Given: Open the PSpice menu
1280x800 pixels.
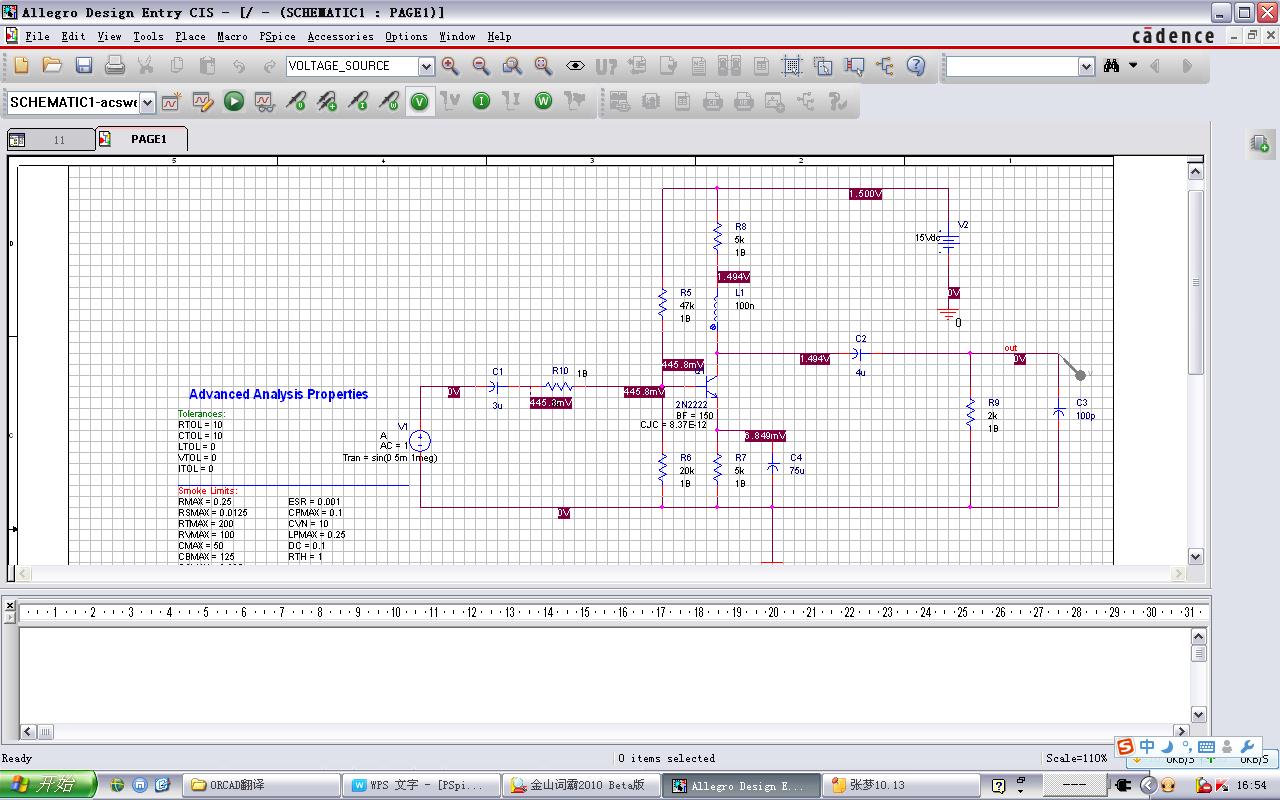Looking at the screenshot, I should [277, 36].
